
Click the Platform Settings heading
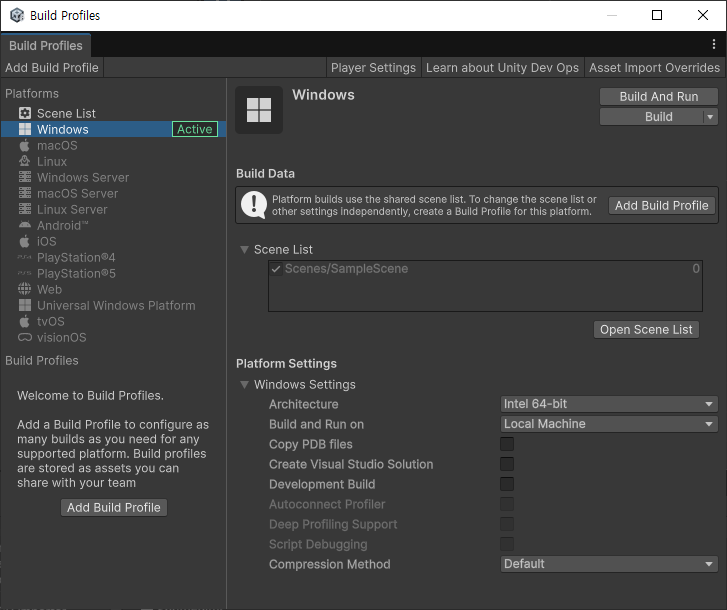(x=286, y=363)
